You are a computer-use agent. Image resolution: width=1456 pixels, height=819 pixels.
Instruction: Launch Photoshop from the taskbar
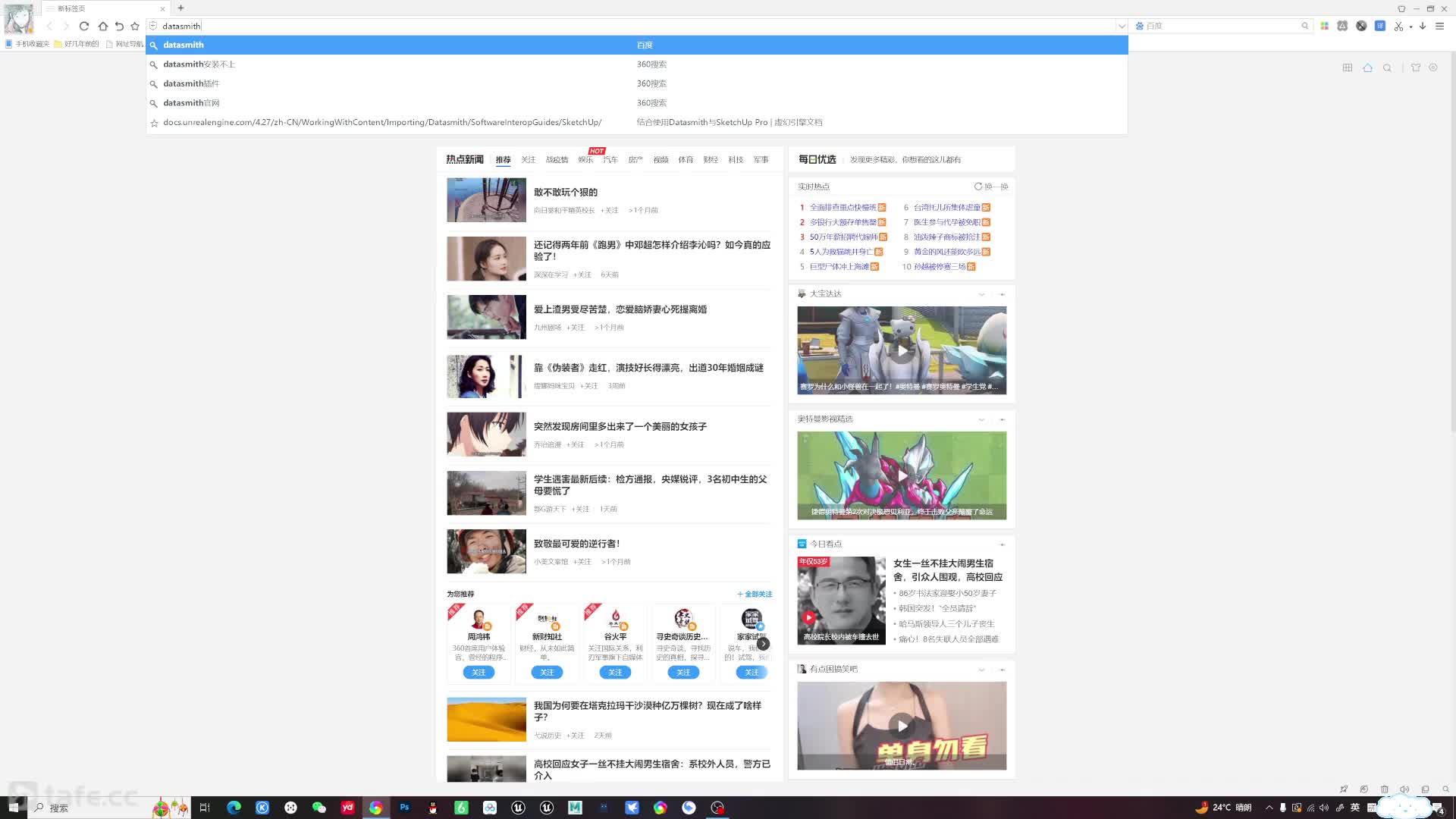(x=404, y=808)
